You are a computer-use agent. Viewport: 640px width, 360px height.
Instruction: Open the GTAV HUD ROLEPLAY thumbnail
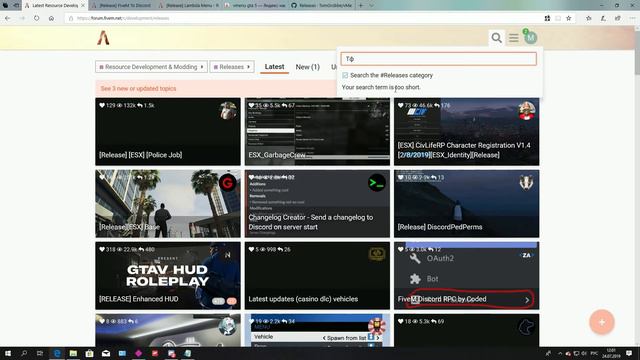pos(167,276)
